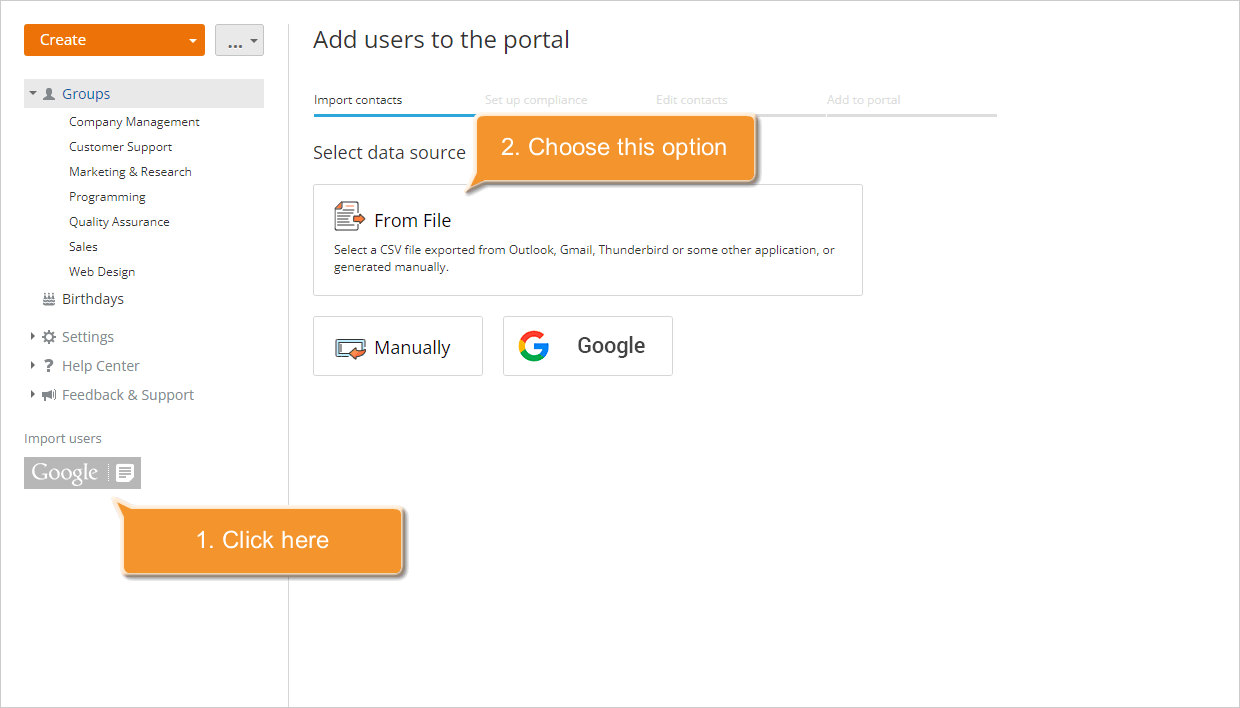Click the Manually import icon
1240x708 pixels.
click(350, 346)
